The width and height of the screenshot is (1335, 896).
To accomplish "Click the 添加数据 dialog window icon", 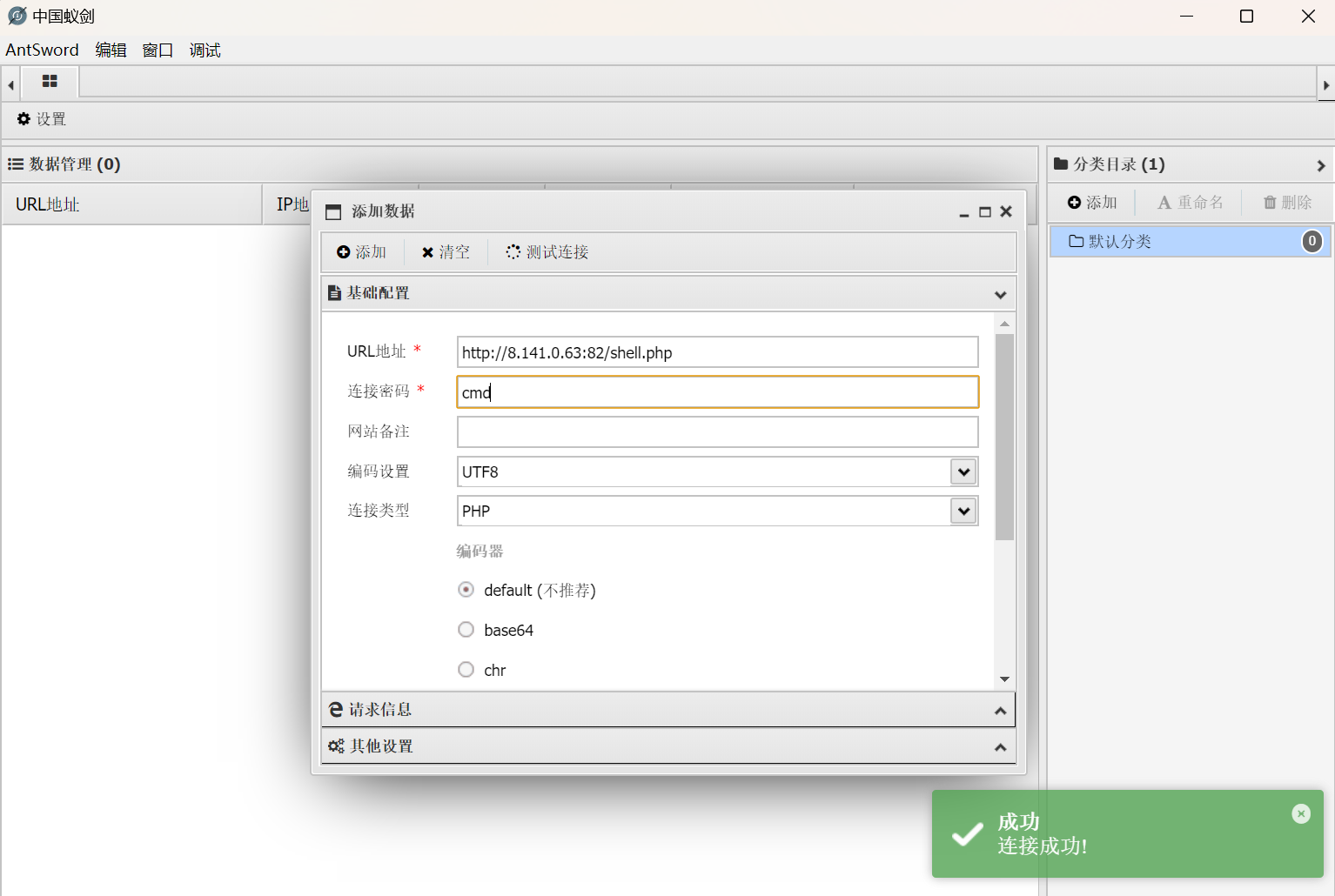I will pos(333,212).
